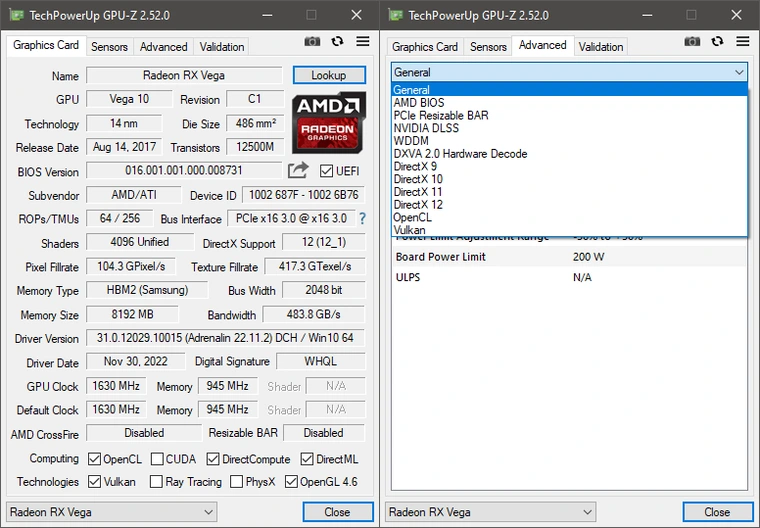Click the BIOS Version field
This screenshot has height=528, width=760.
pos(184,171)
